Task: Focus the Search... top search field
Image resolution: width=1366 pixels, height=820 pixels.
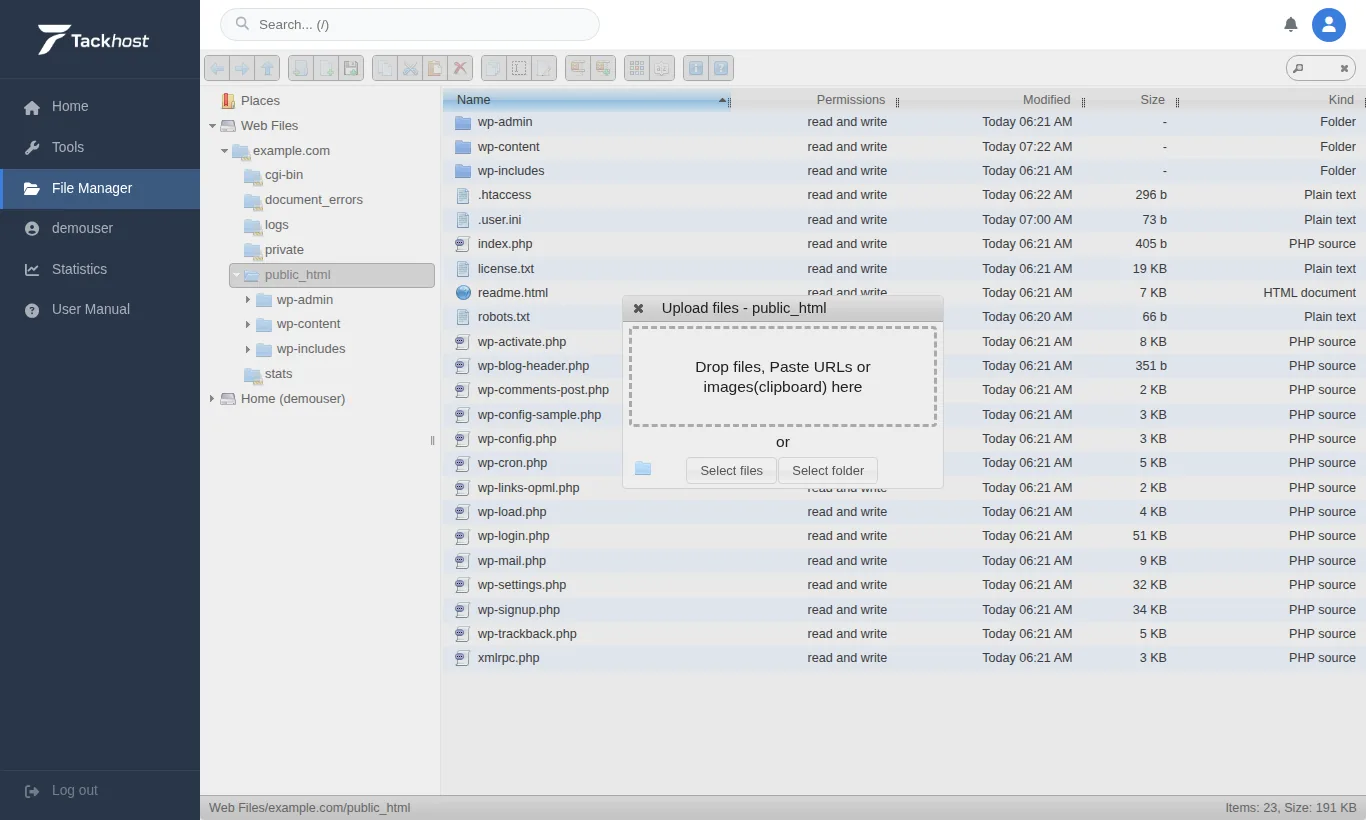Action: [410, 24]
